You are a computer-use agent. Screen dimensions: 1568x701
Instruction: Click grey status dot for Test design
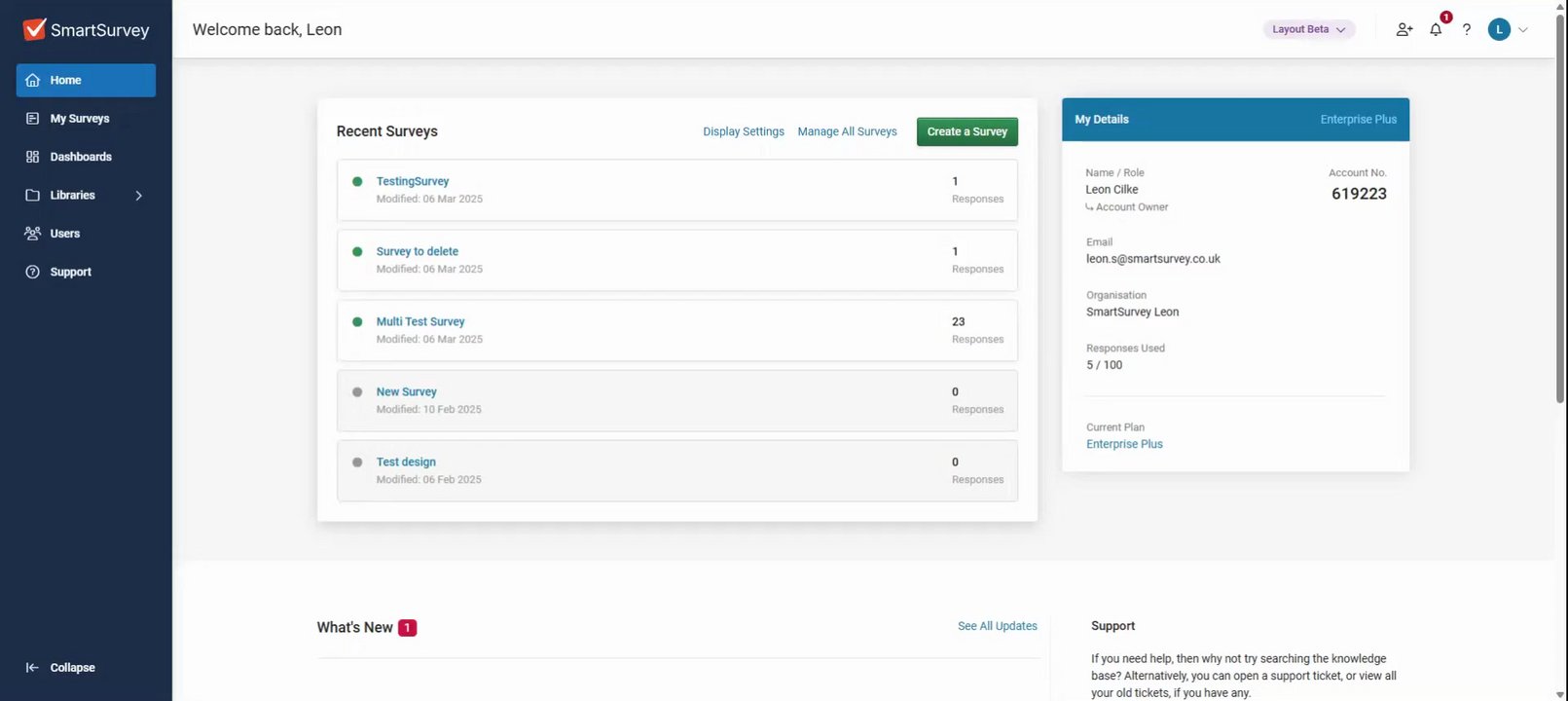(357, 461)
